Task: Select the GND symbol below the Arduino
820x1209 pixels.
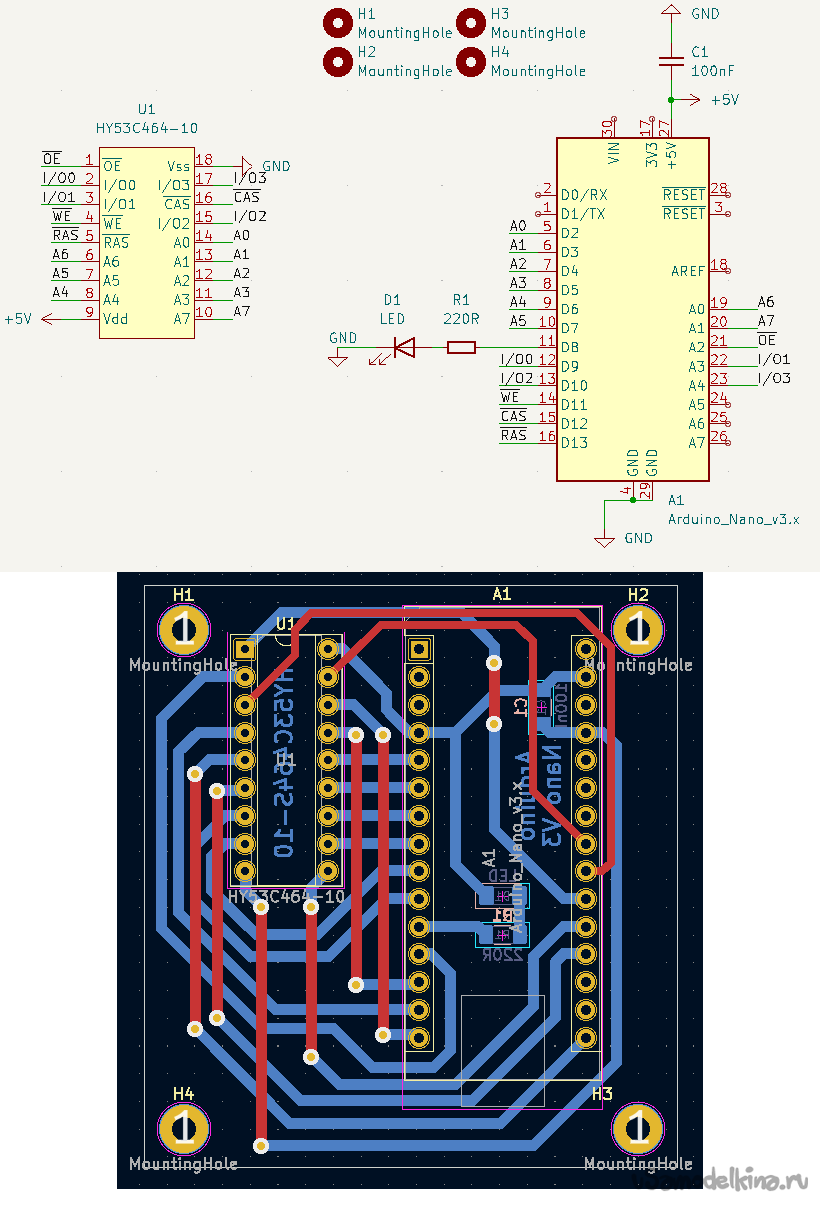Action: [604, 540]
